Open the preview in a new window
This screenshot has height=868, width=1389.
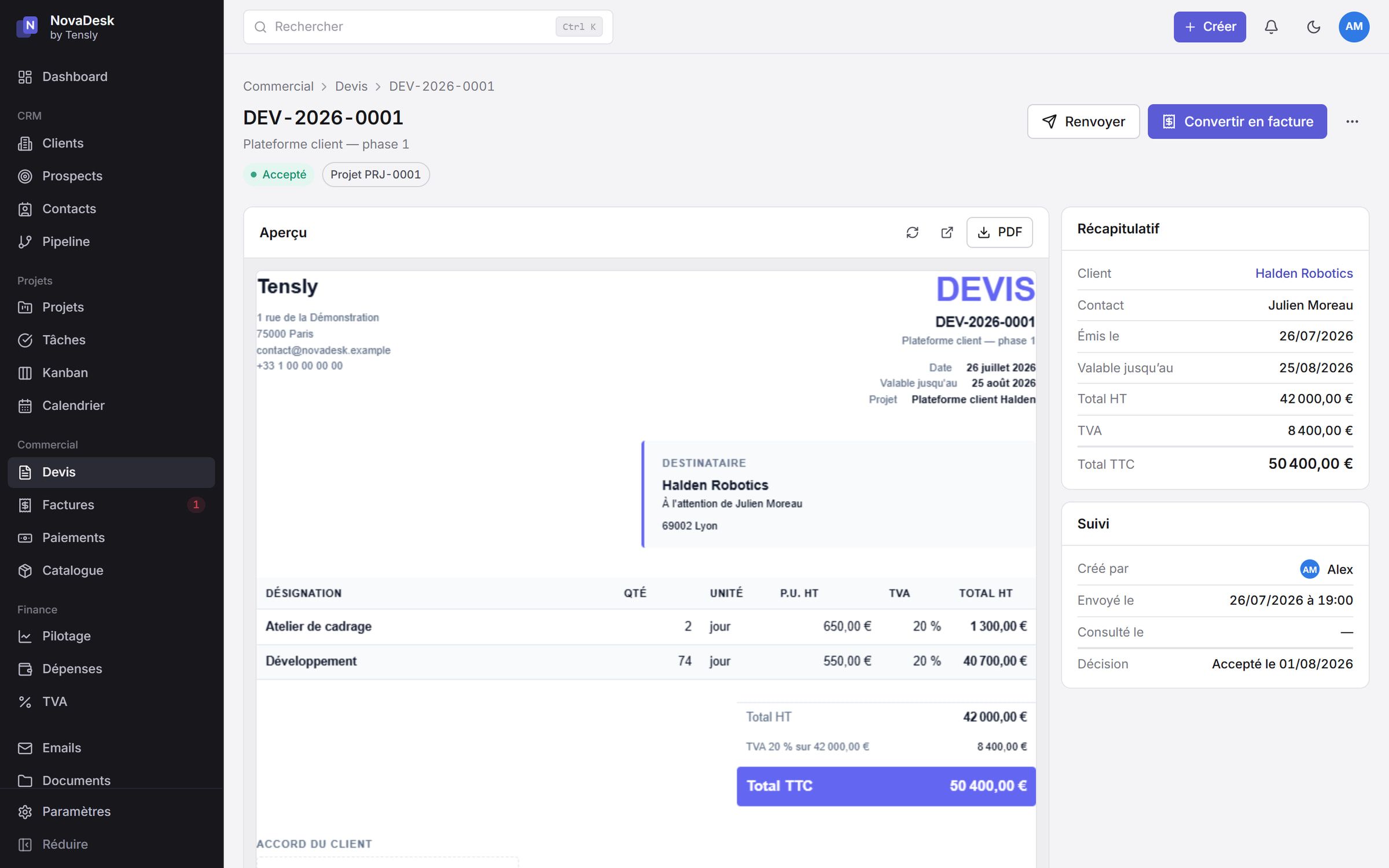click(947, 233)
